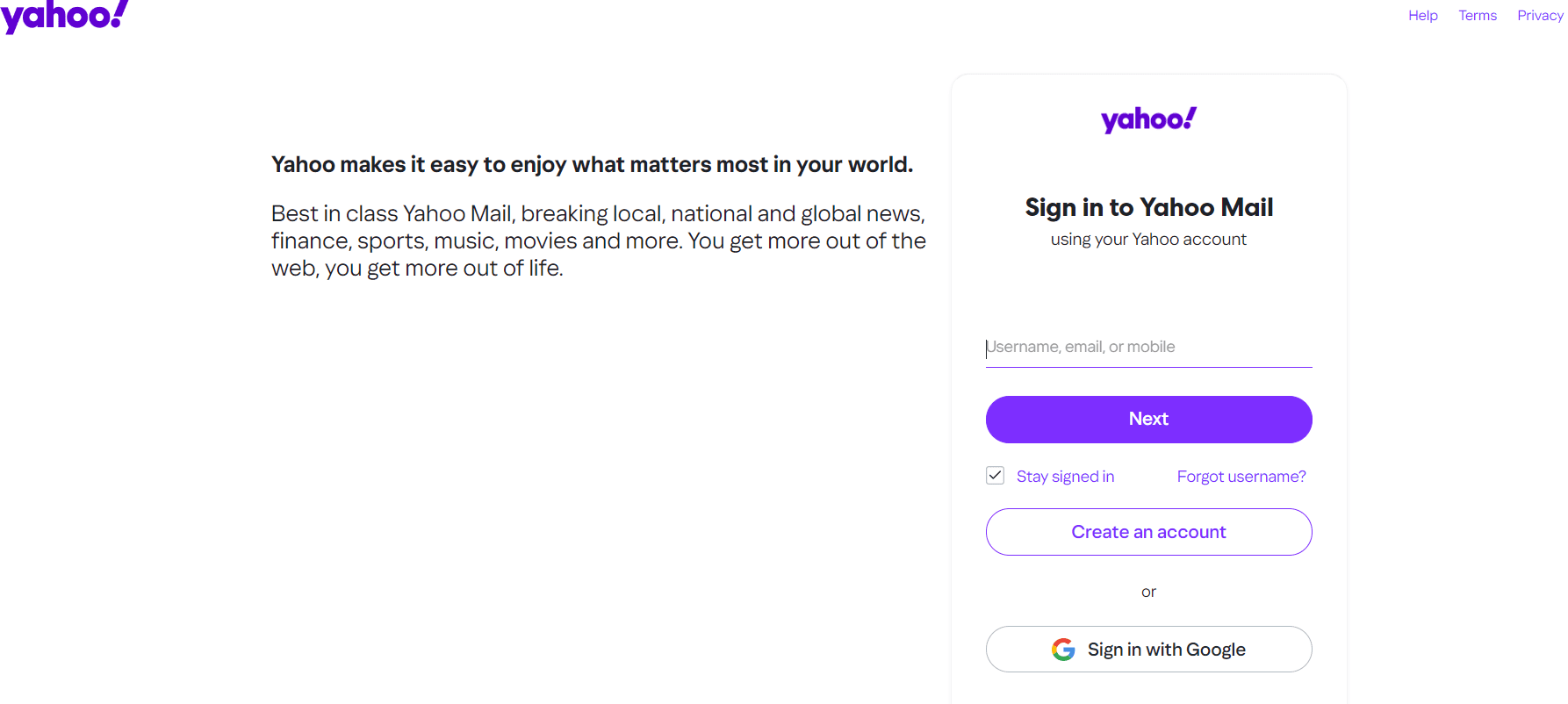Viewport: 1568px width, 704px height.
Task: Click the 'or' divider text
Action: pos(1148,591)
